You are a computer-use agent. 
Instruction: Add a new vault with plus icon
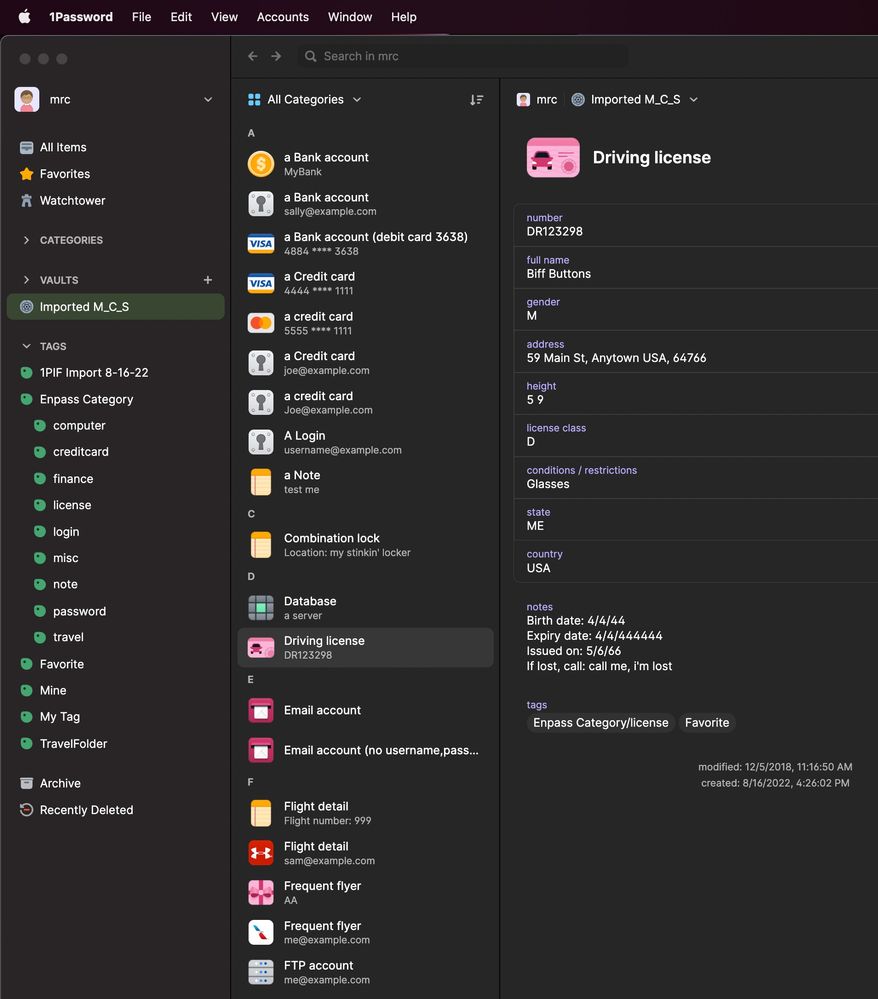coord(208,280)
